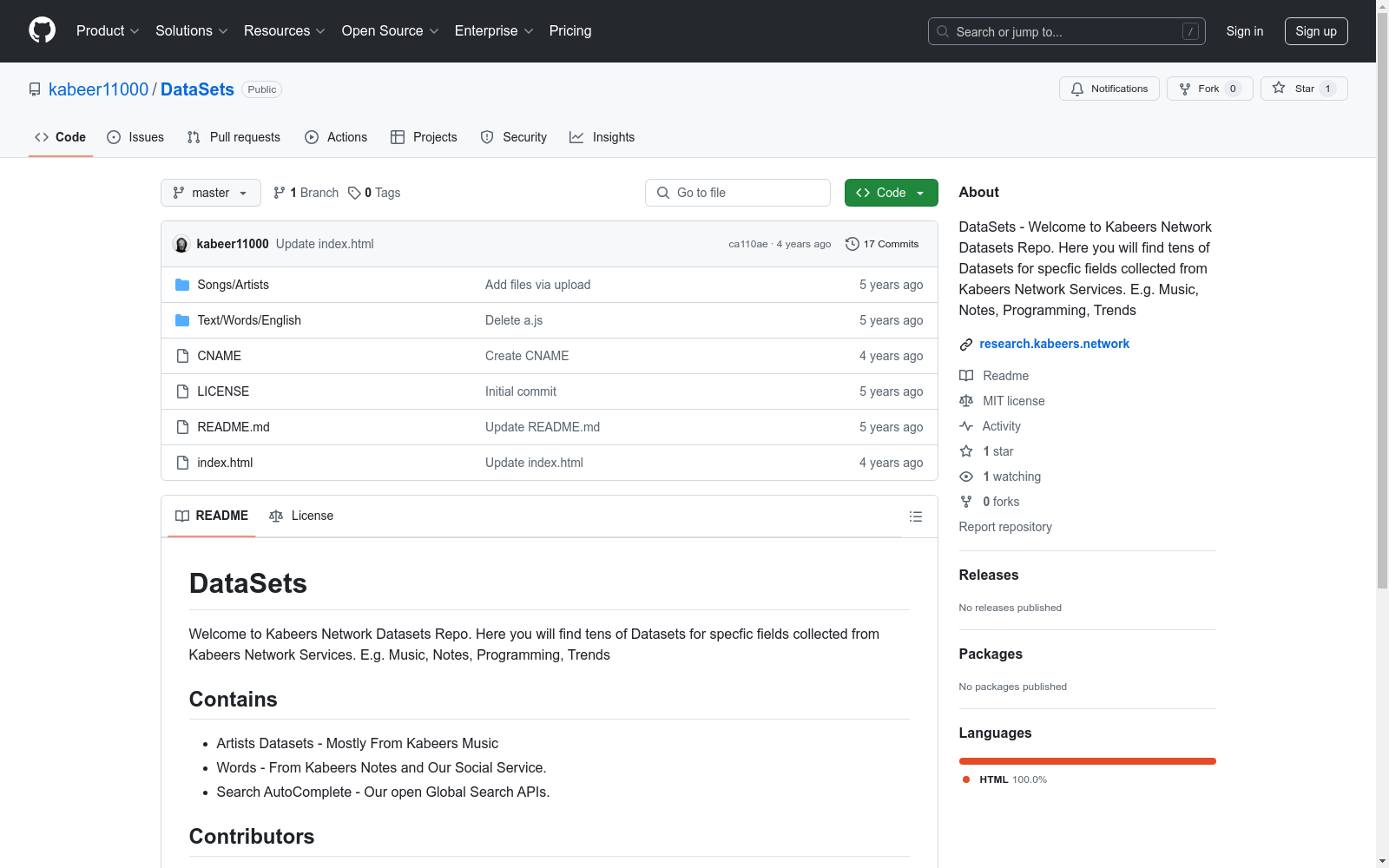Switch to the Issues tab
Viewport: 1389px width, 868px height.
(135, 137)
